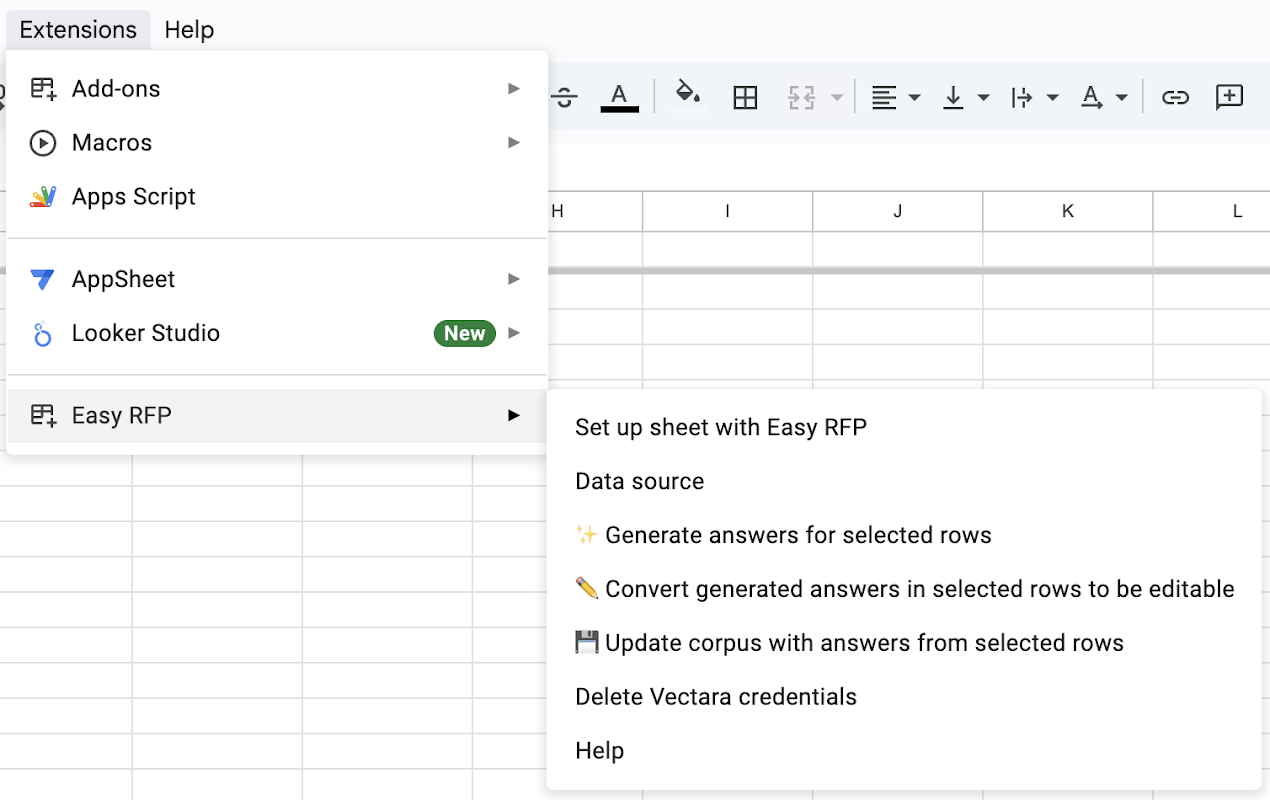Screen dimensions: 1270x800
Task: Click the green New badge
Action: coord(465,333)
